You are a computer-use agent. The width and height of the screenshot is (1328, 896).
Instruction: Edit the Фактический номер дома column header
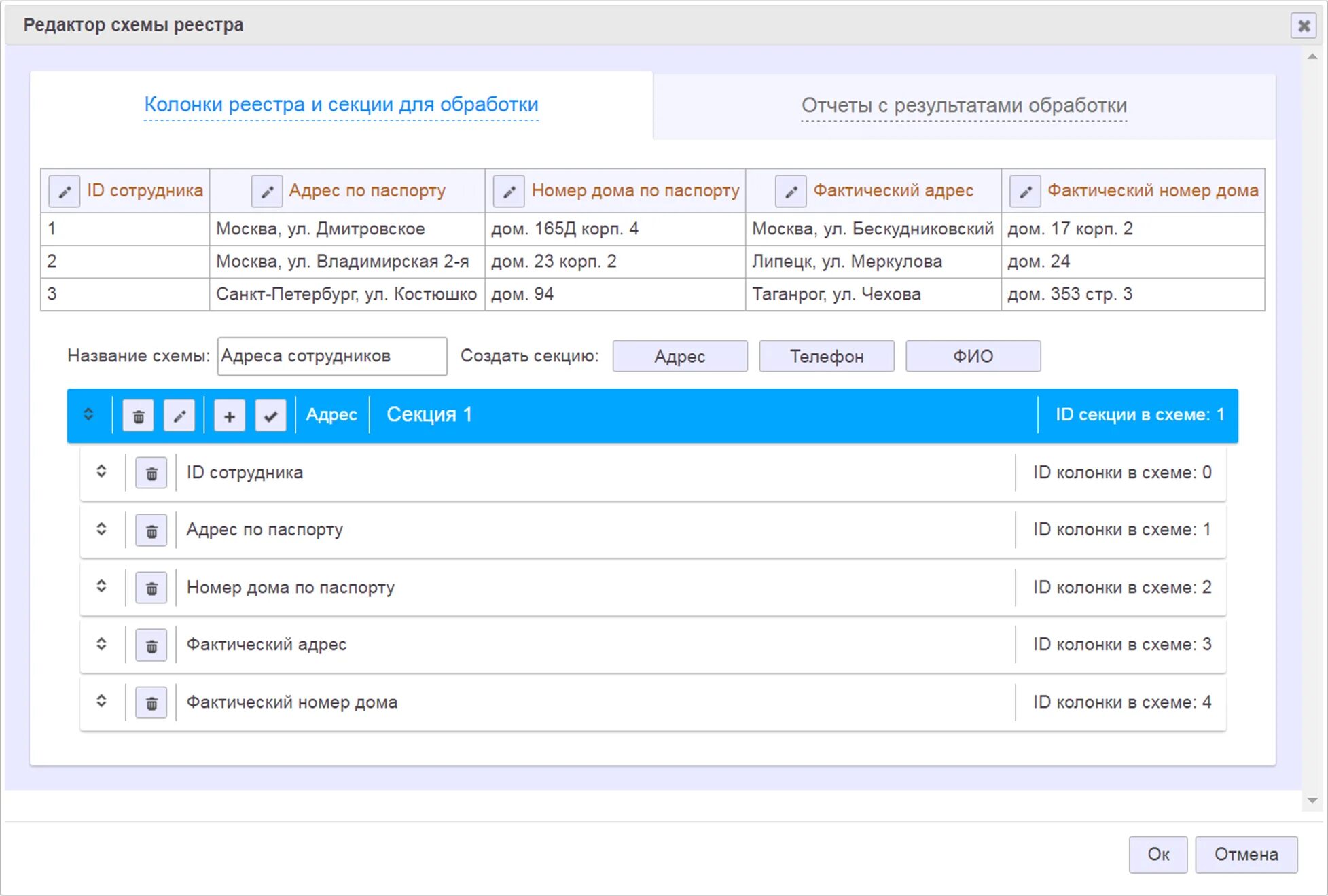point(1025,192)
